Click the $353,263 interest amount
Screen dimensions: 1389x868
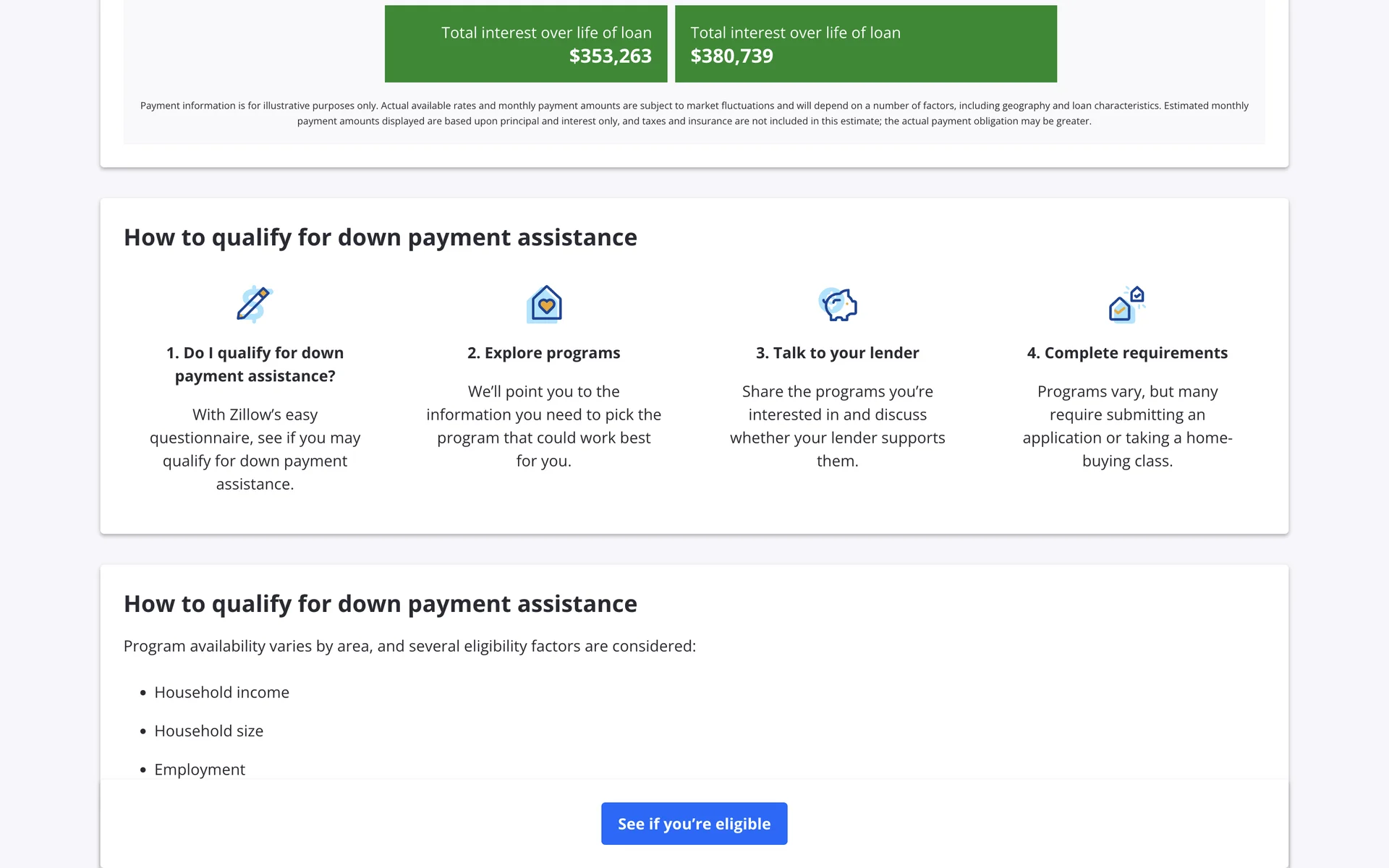click(x=610, y=56)
